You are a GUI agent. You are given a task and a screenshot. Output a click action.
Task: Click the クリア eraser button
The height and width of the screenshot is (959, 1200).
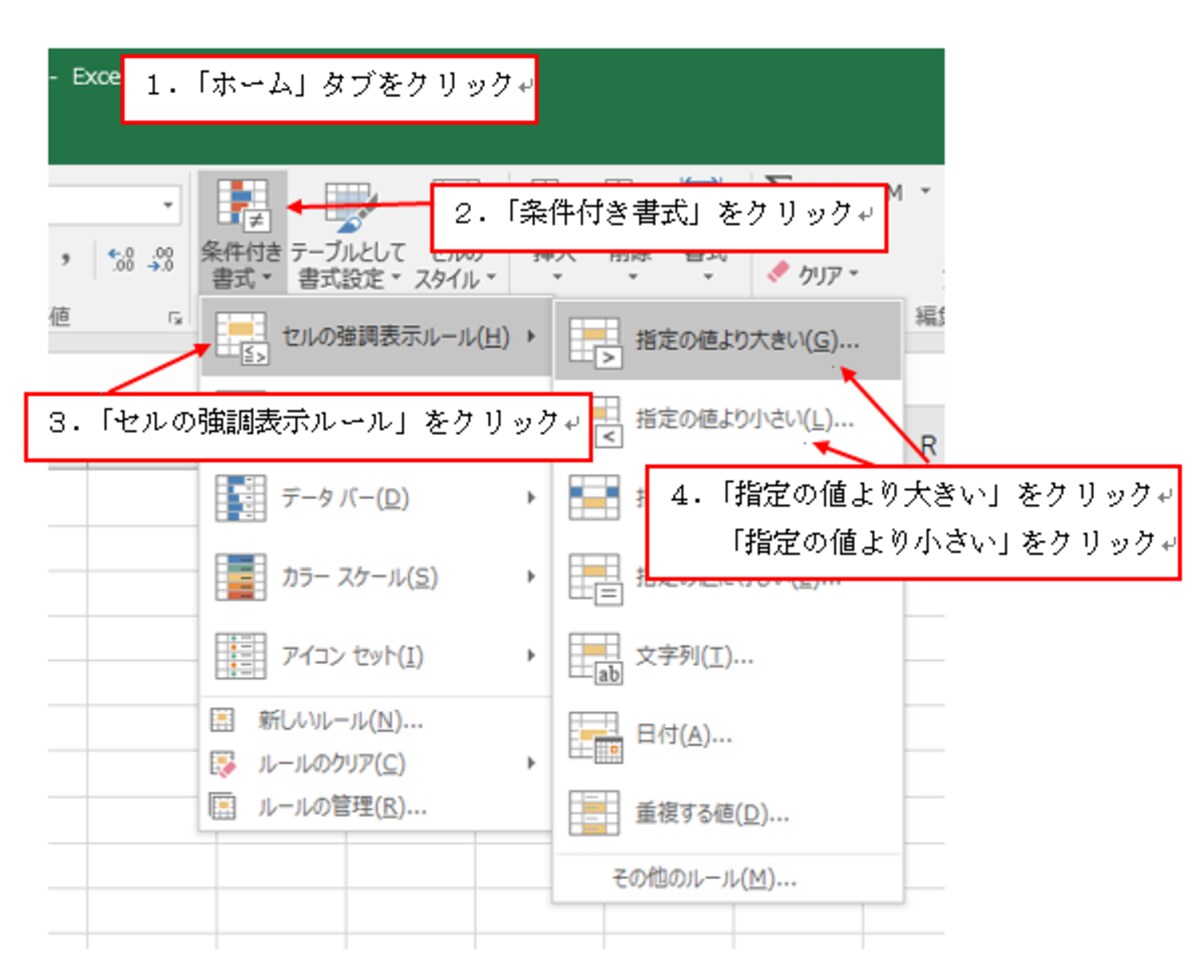coord(812,275)
